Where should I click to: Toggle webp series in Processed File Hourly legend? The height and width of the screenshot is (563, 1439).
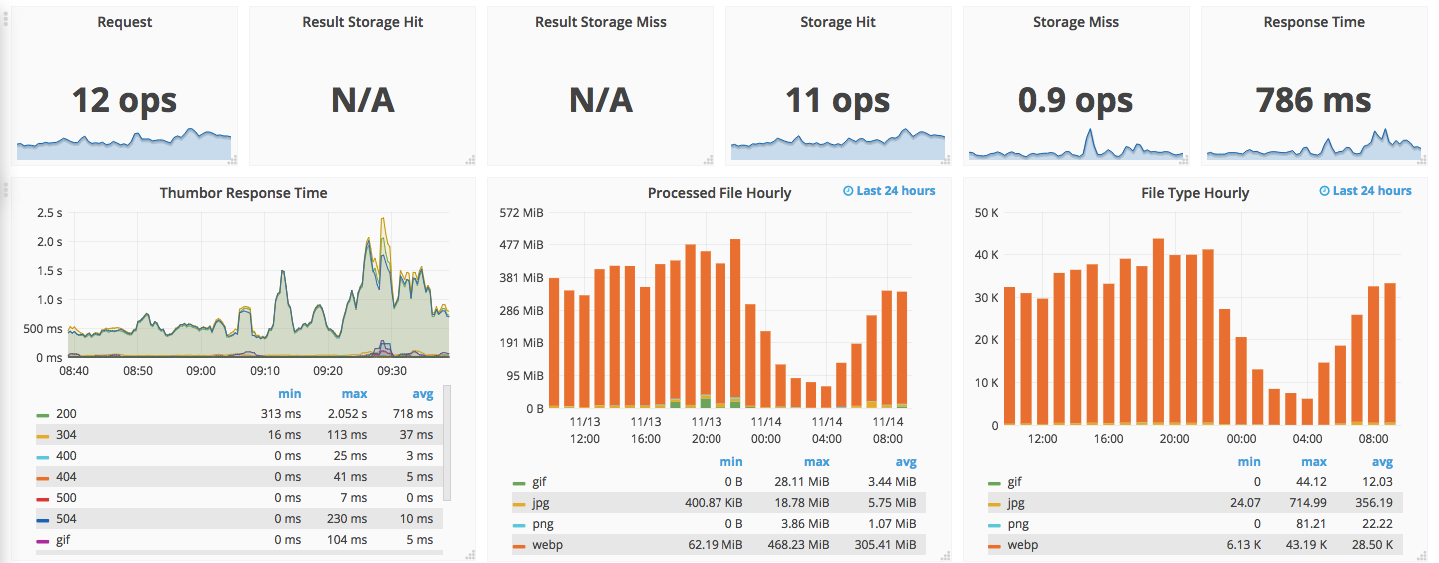coord(547,545)
